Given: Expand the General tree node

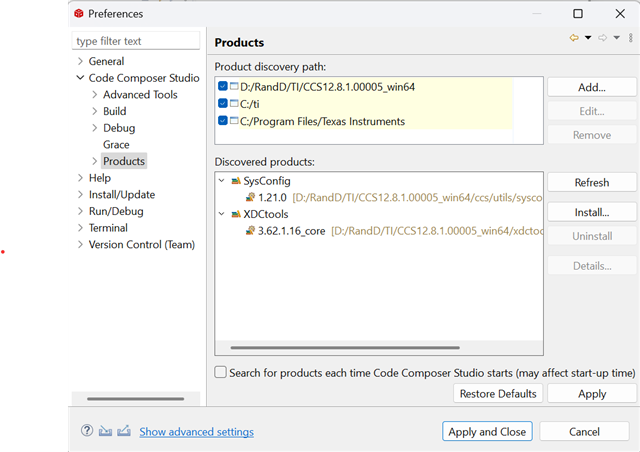Looking at the screenshot, I should click(x=80, y=61).
